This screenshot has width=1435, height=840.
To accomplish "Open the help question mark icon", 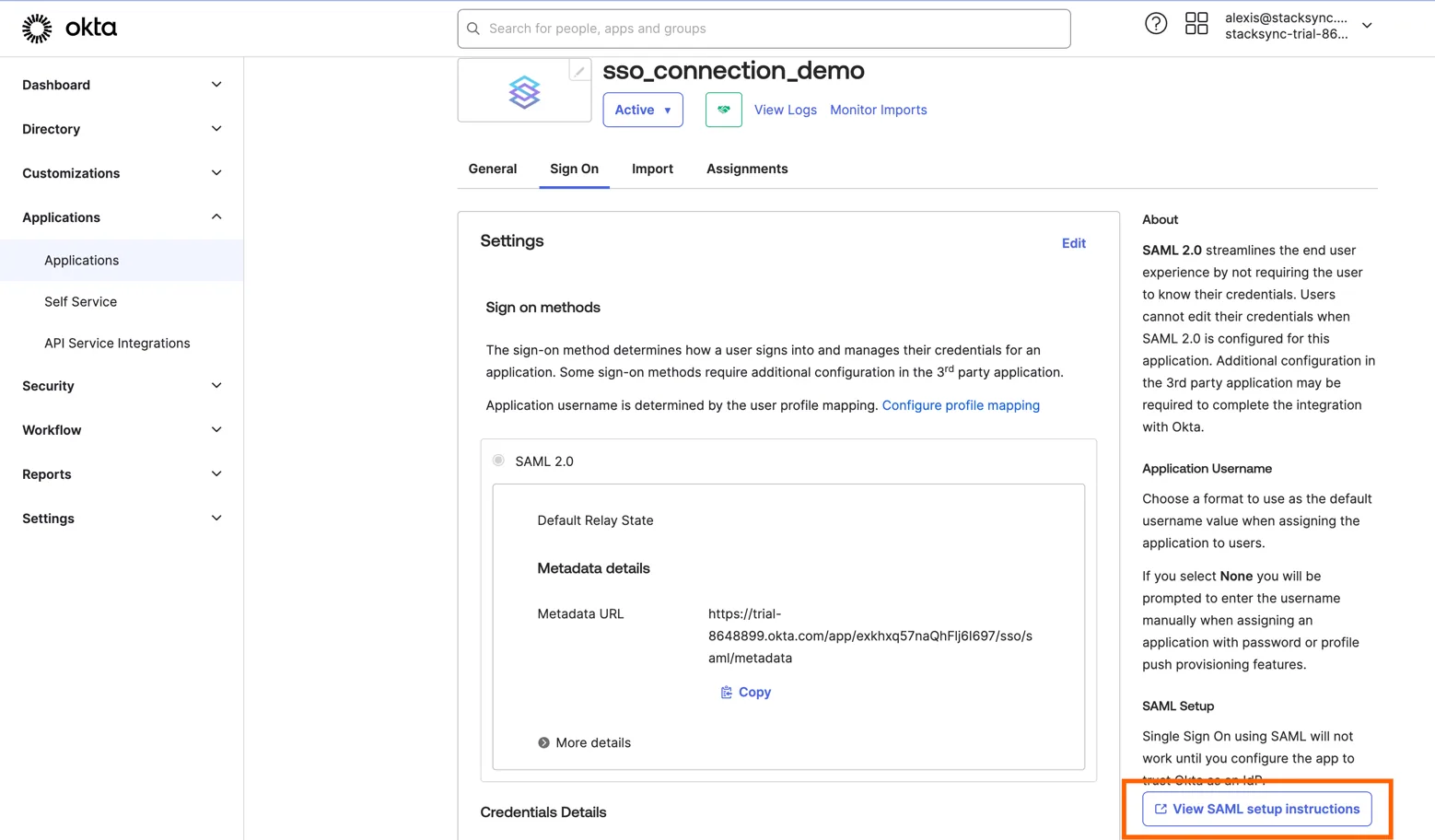I will 1156,24.
